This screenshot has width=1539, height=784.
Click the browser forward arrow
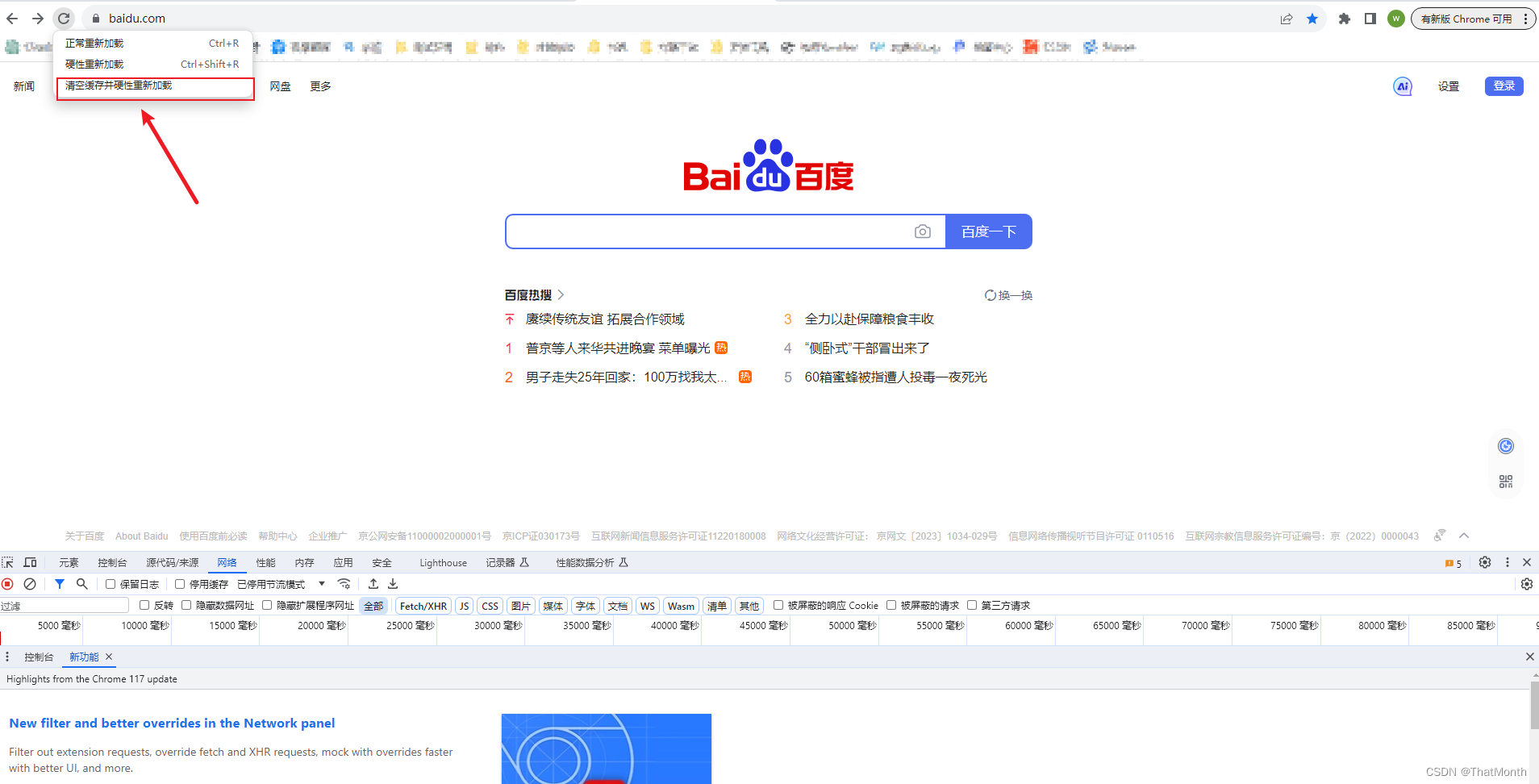[x=38, y=18]
